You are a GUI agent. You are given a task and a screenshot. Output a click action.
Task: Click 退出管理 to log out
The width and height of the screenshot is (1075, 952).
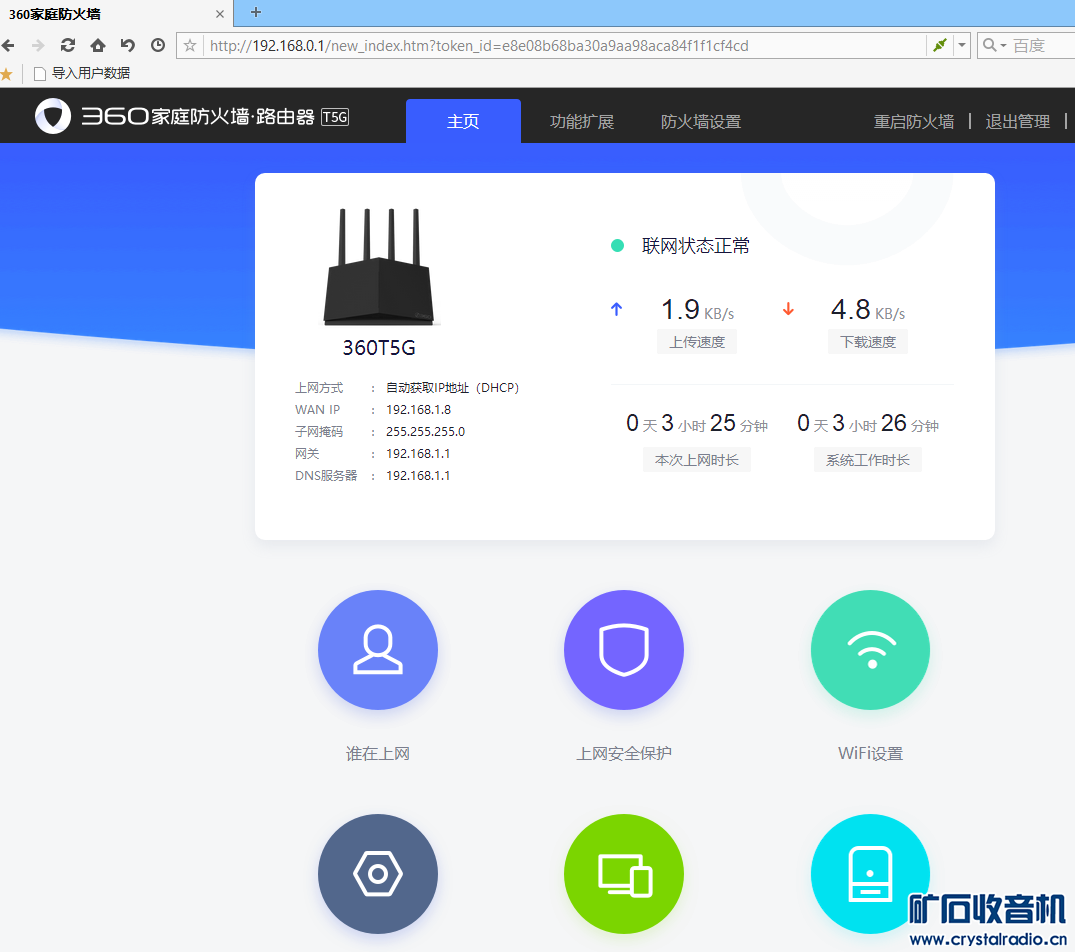point(1017,121)
